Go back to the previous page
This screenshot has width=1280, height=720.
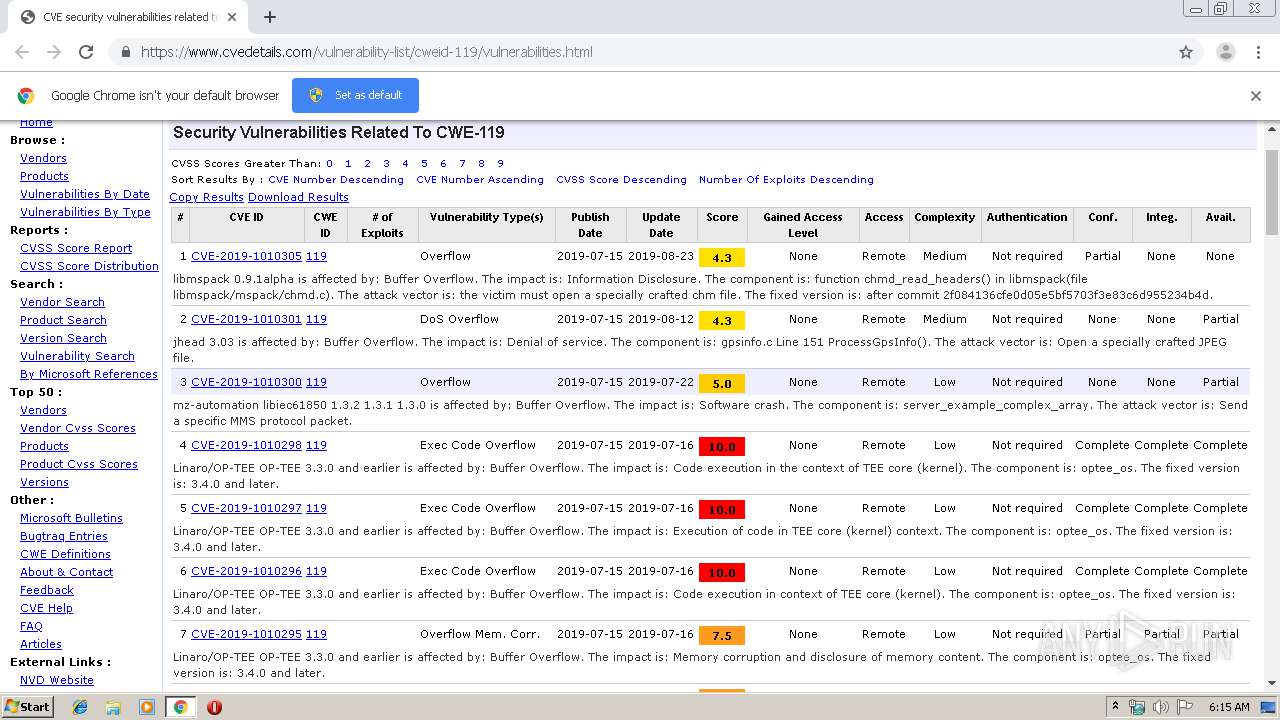click(x=22, y=52)
